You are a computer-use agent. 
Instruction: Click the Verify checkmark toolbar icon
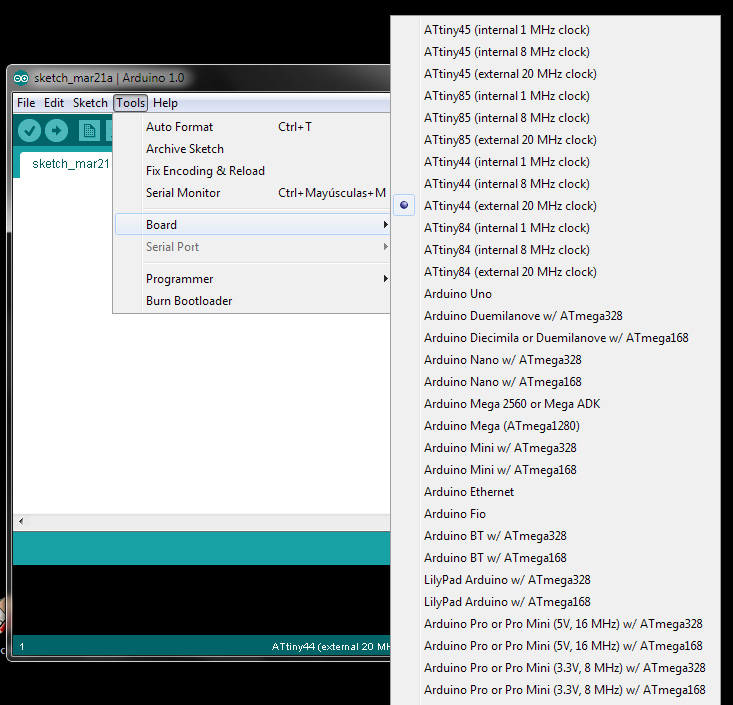click(x=29, y=130)
